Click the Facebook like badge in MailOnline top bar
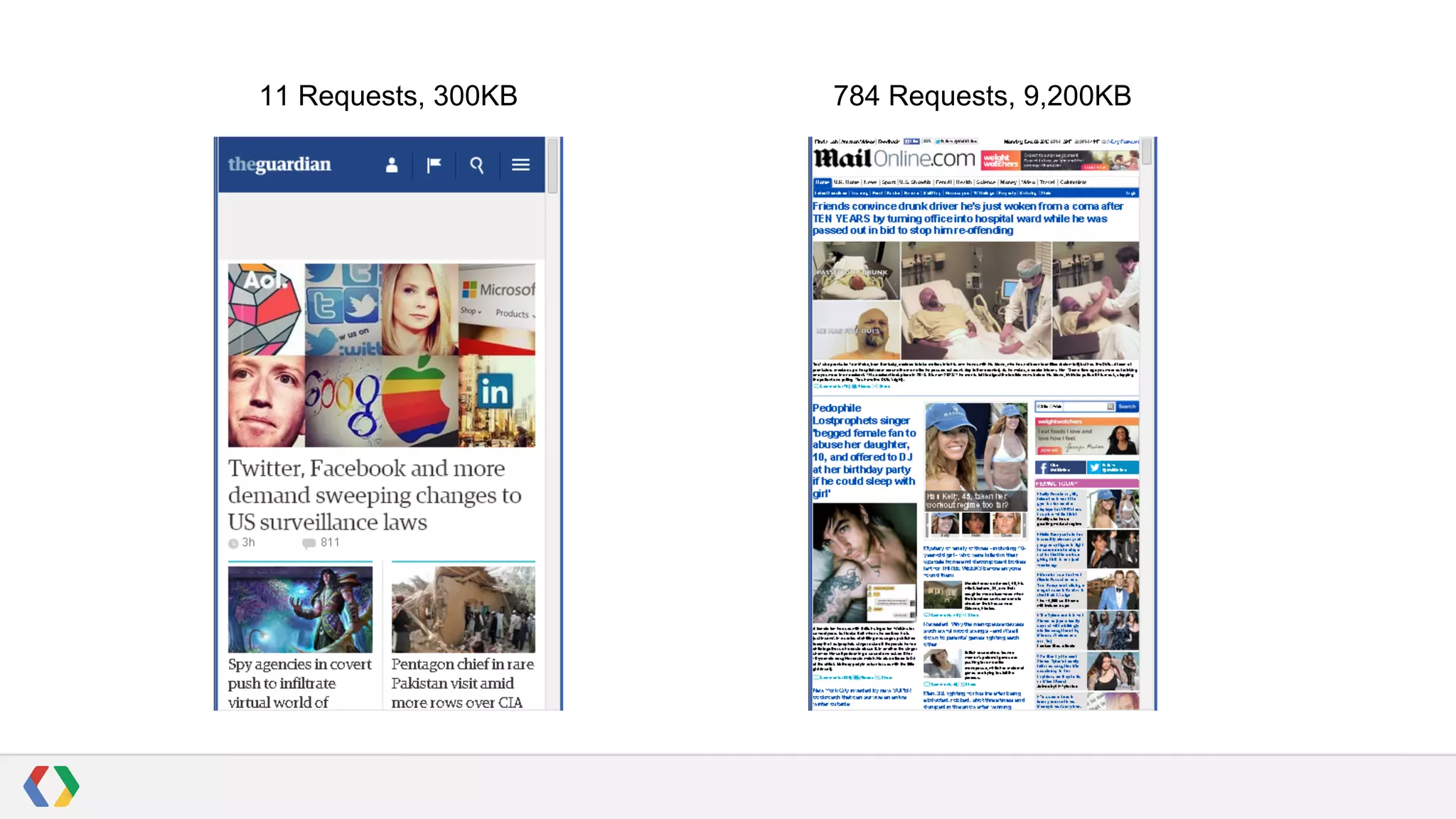Screen dimensions: 1456x819 point(911,141)
